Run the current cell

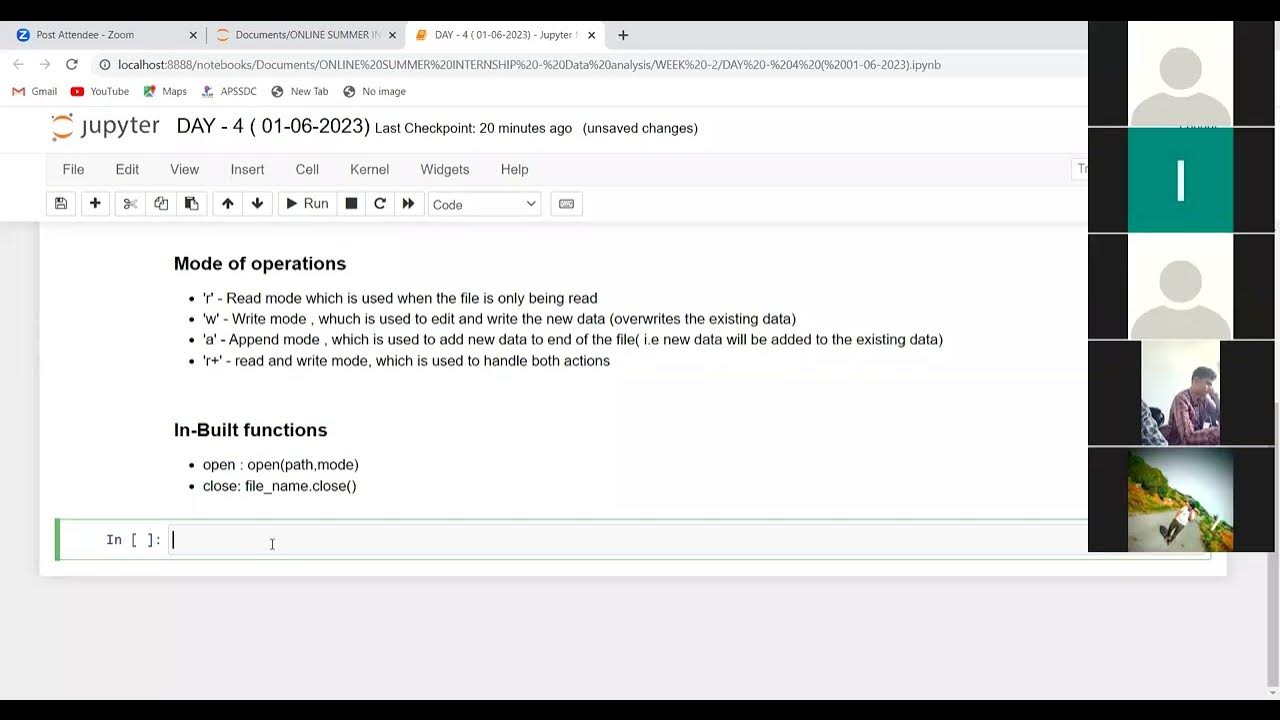307,204
